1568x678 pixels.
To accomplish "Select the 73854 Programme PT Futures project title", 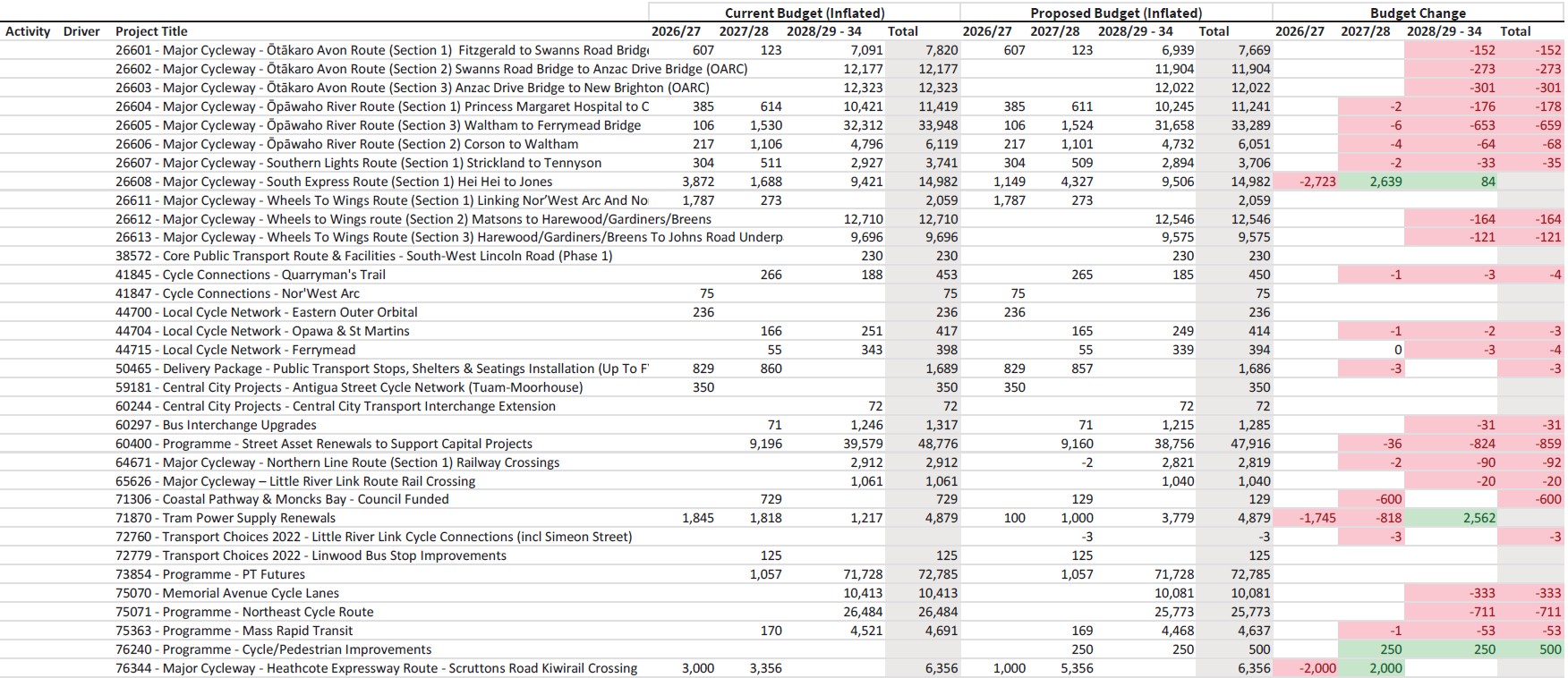I will point(210,574).
